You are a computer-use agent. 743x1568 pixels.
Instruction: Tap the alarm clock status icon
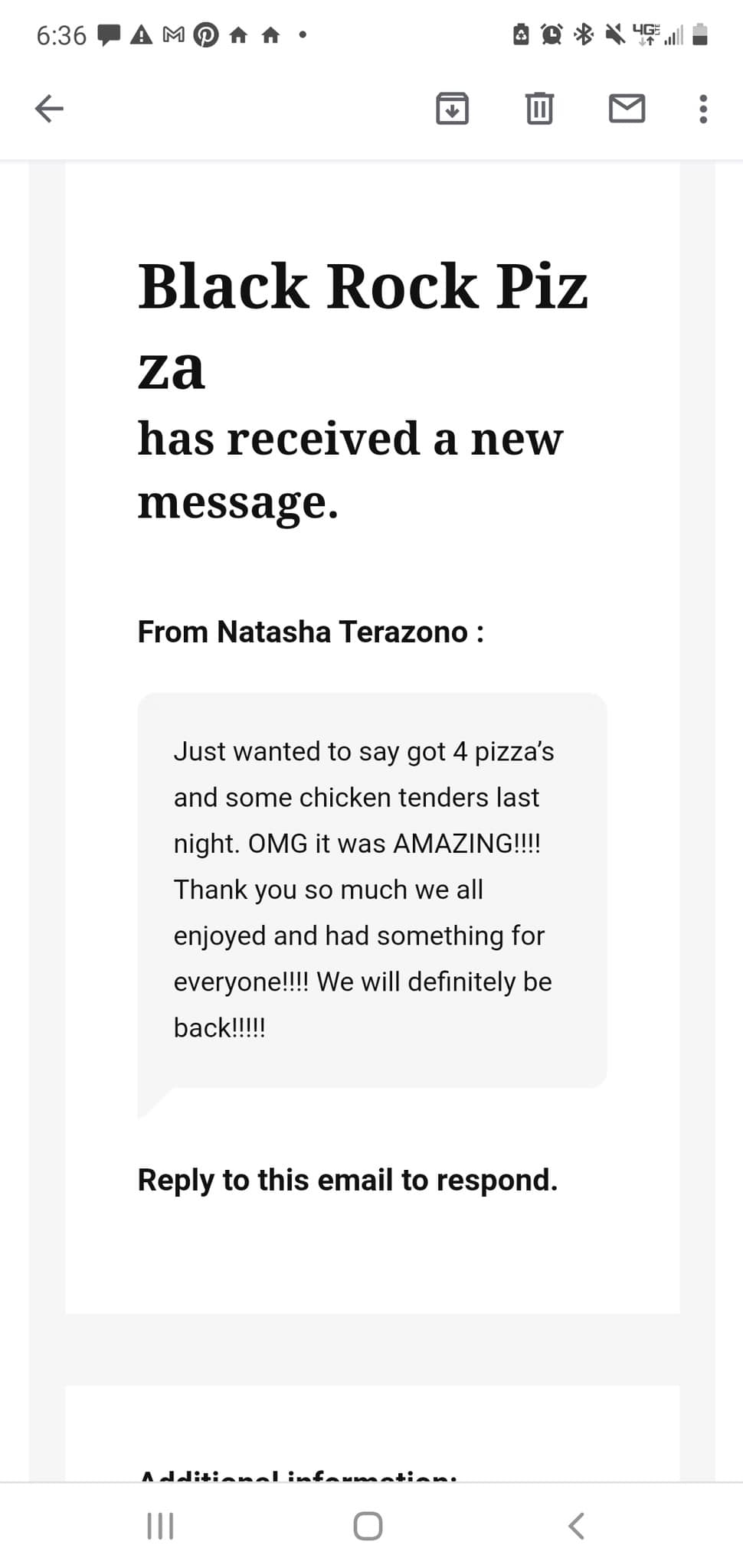(x=552, y=34)
